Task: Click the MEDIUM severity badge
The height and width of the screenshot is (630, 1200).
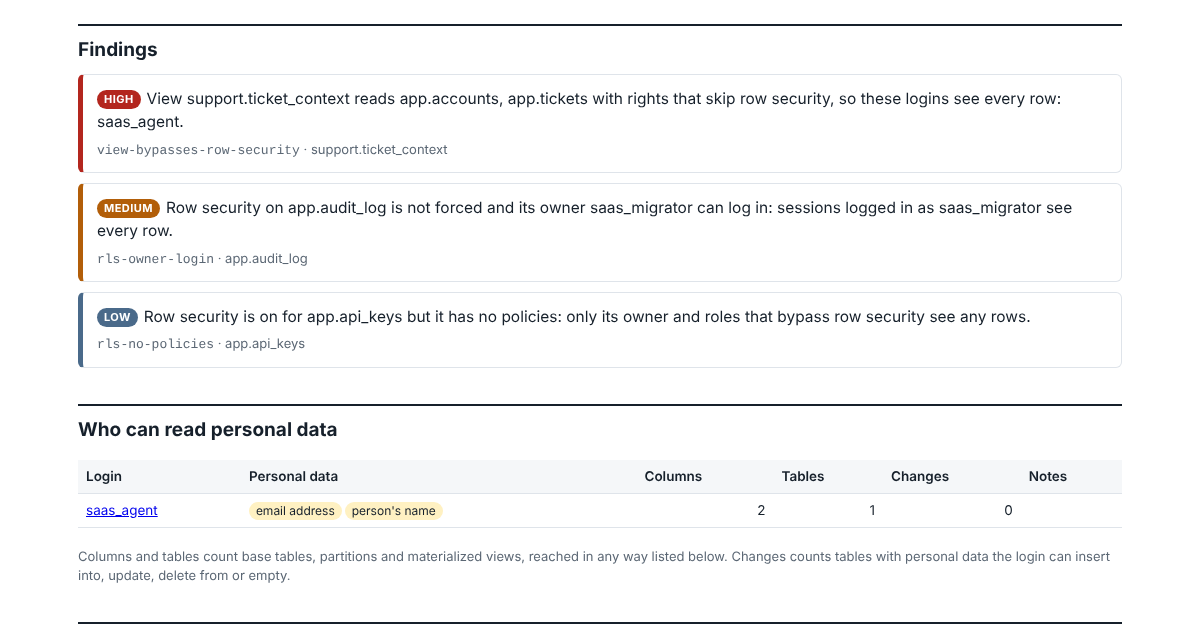Action: point(128,208)
